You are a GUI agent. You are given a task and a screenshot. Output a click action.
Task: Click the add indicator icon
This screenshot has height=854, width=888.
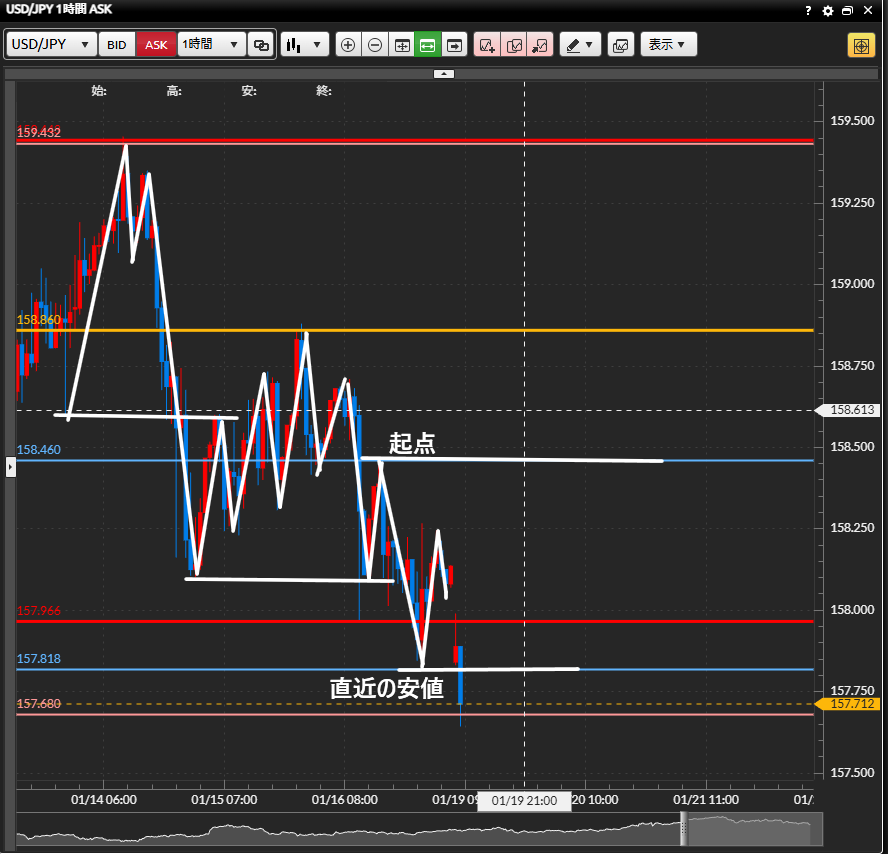coord(487,45)
